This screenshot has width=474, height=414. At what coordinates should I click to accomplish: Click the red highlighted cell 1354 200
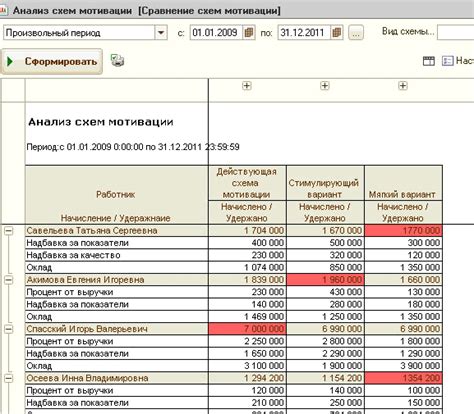pos(403,378)
